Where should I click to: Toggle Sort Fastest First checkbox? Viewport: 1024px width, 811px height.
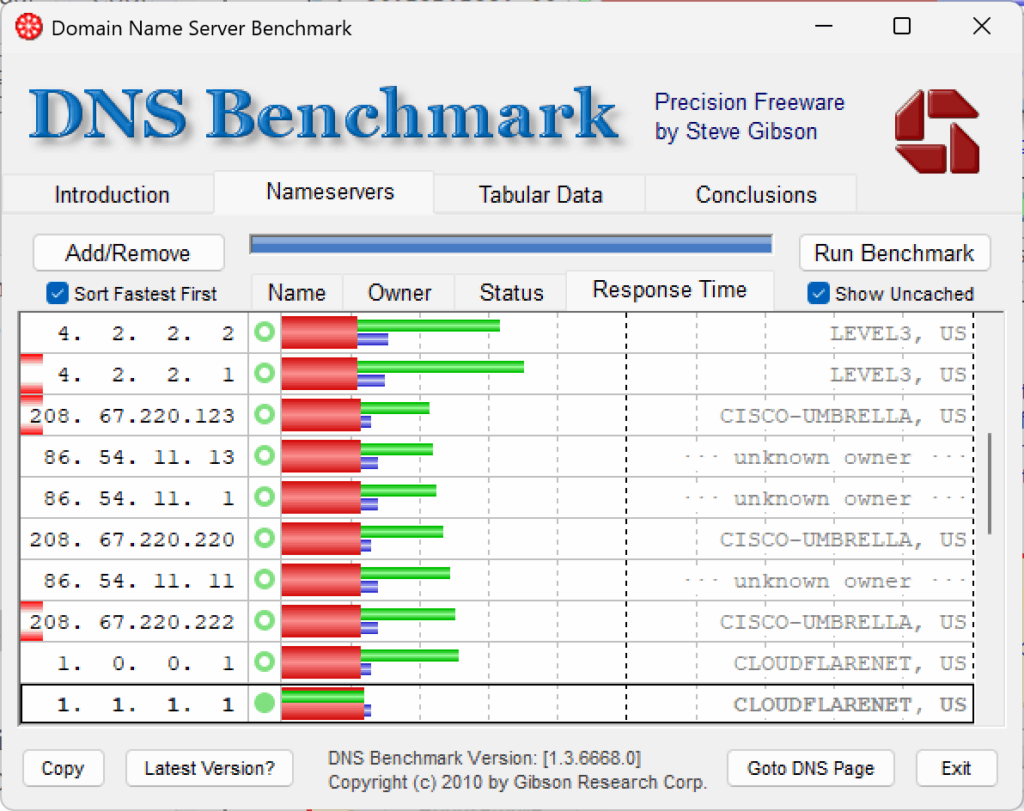[57, 293]
